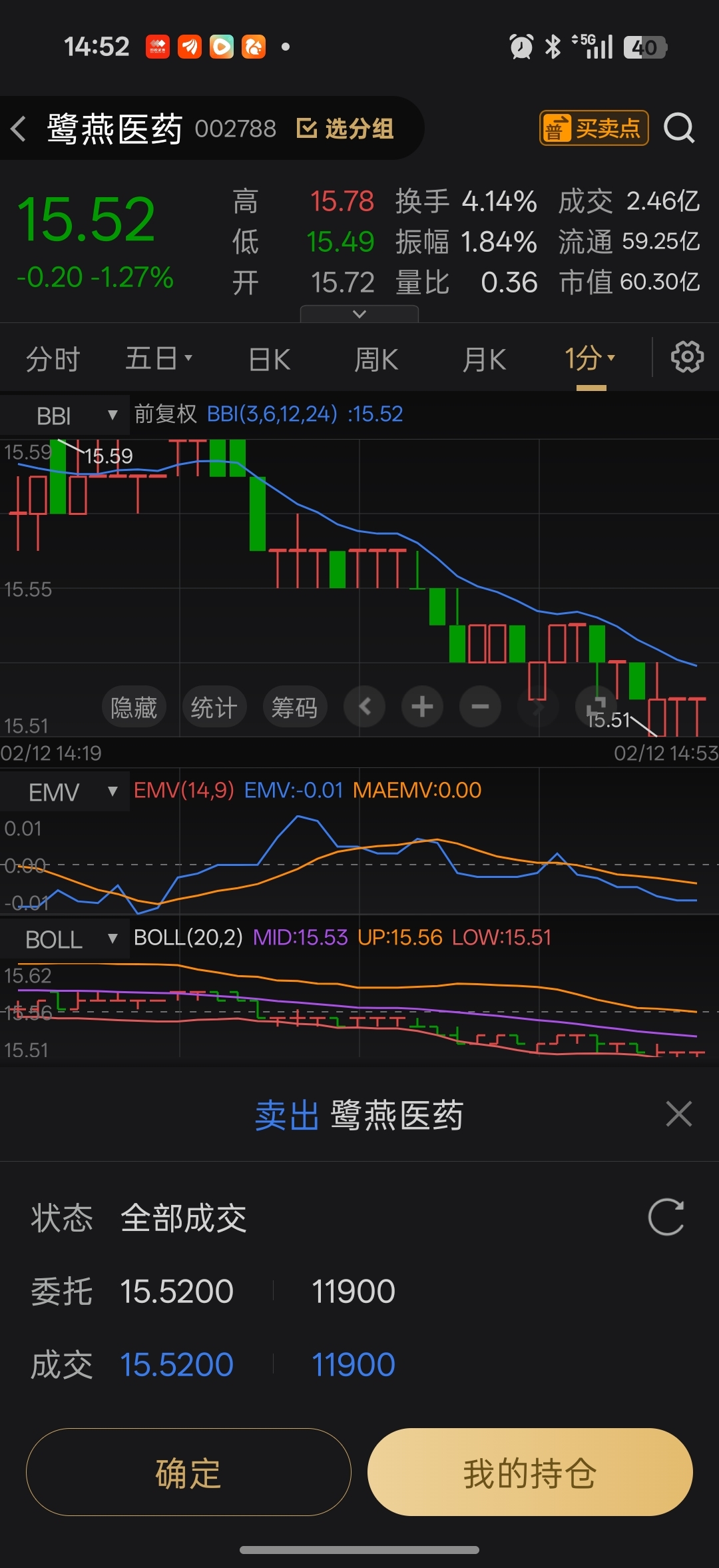Tap the first red notification app icon
This screenshot has width=719, height=1568.
click(x=158, y=47)
